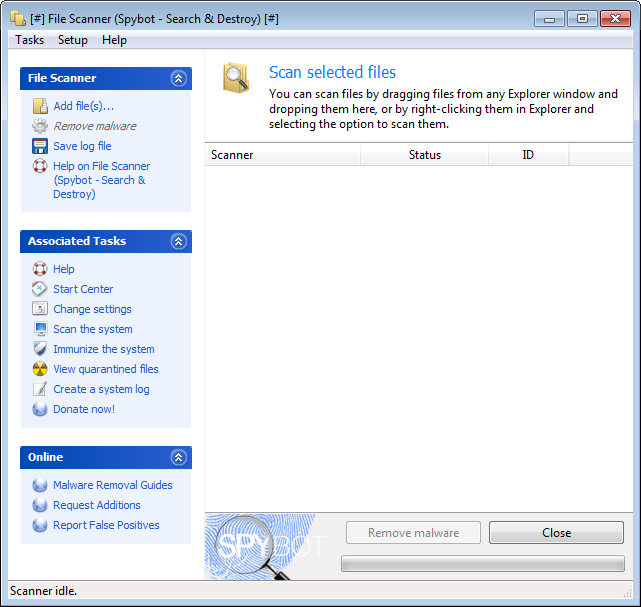This screenshot has height=607, width=641.
Task: Click the Remove malware gear icon
Action: [40, 126]
